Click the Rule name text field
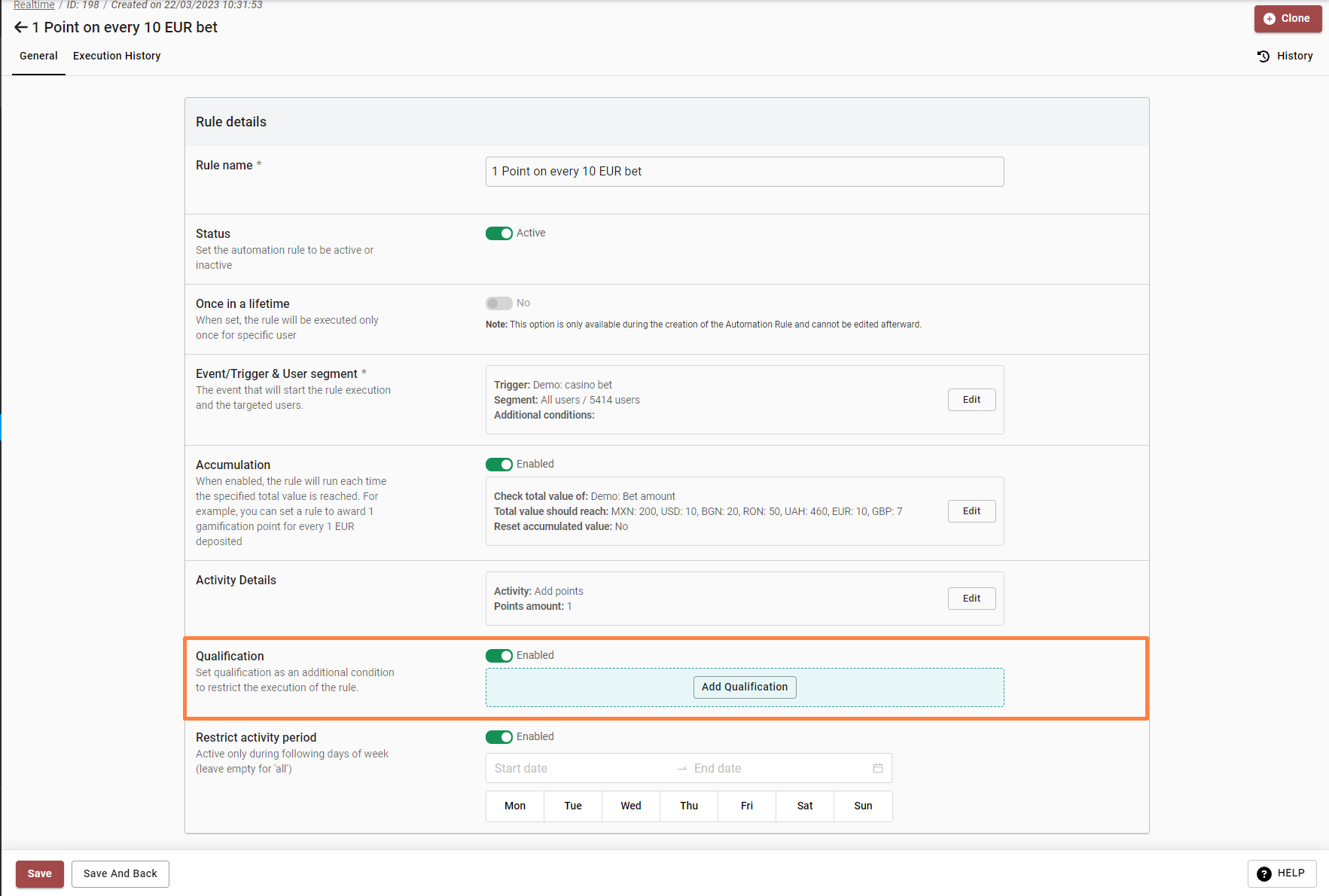The height and width of the screenshot is (896, 1329). (744, 172)
